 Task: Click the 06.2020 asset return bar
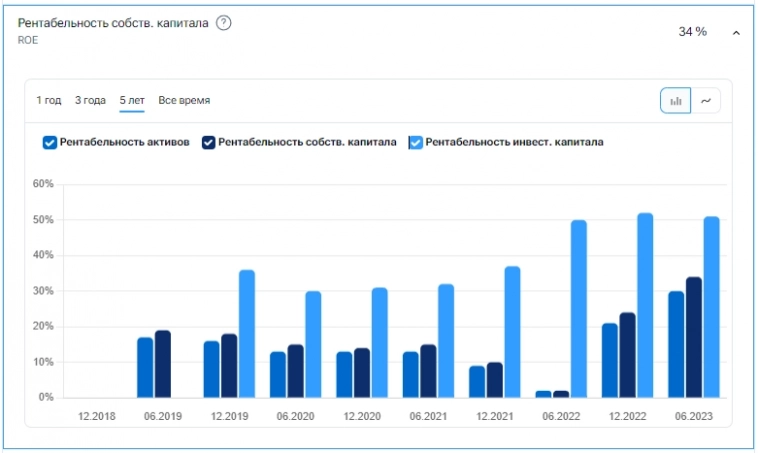278,375
